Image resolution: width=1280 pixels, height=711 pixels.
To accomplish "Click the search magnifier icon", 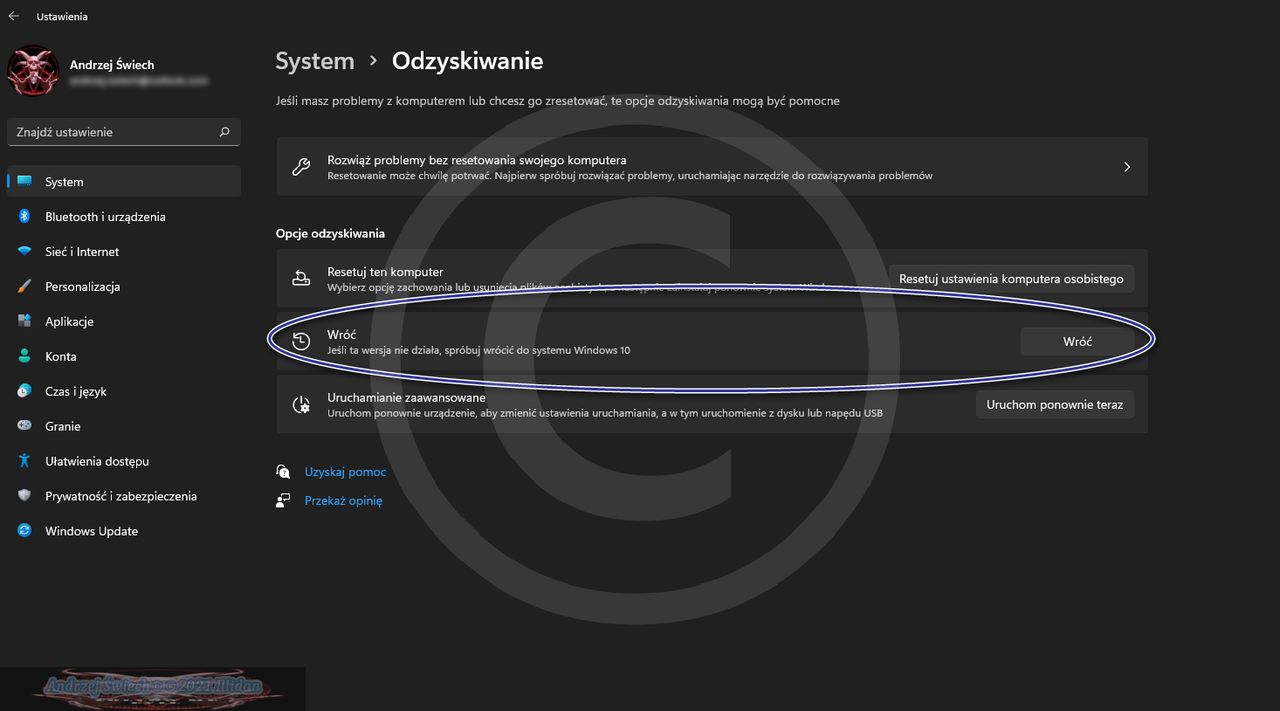I will click(x=224, y=132).
